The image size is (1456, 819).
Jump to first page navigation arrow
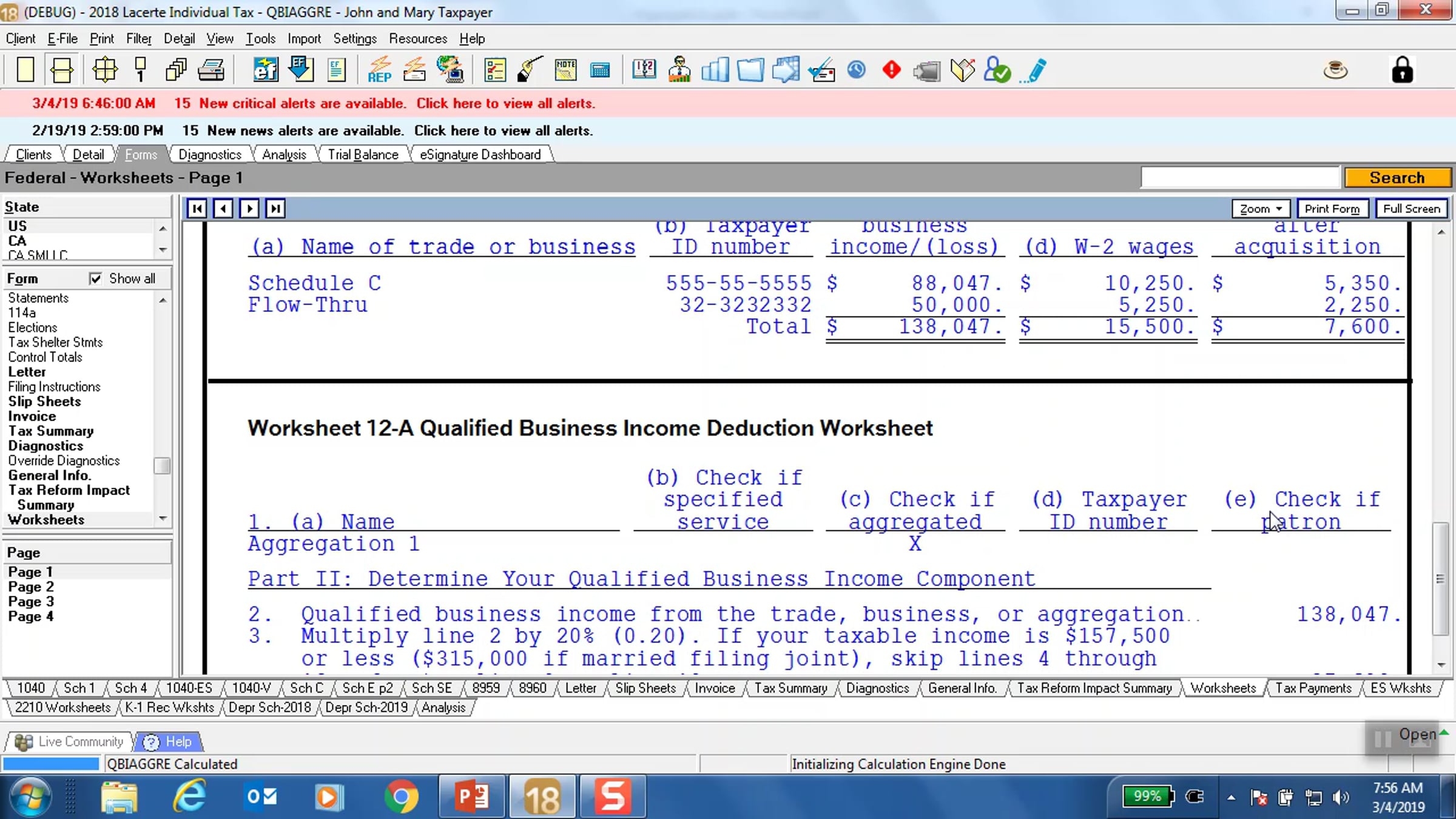[x=197, y=209]
